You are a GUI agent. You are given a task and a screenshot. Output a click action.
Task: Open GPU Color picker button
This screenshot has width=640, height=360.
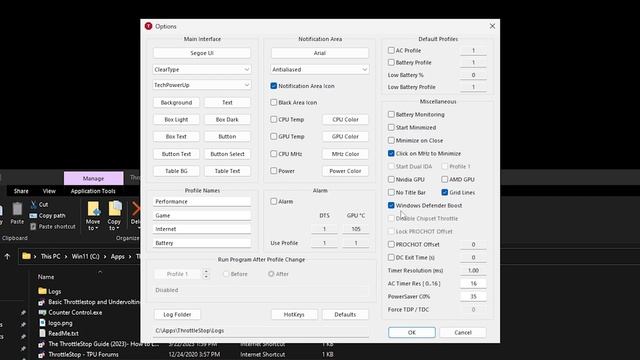345,136
